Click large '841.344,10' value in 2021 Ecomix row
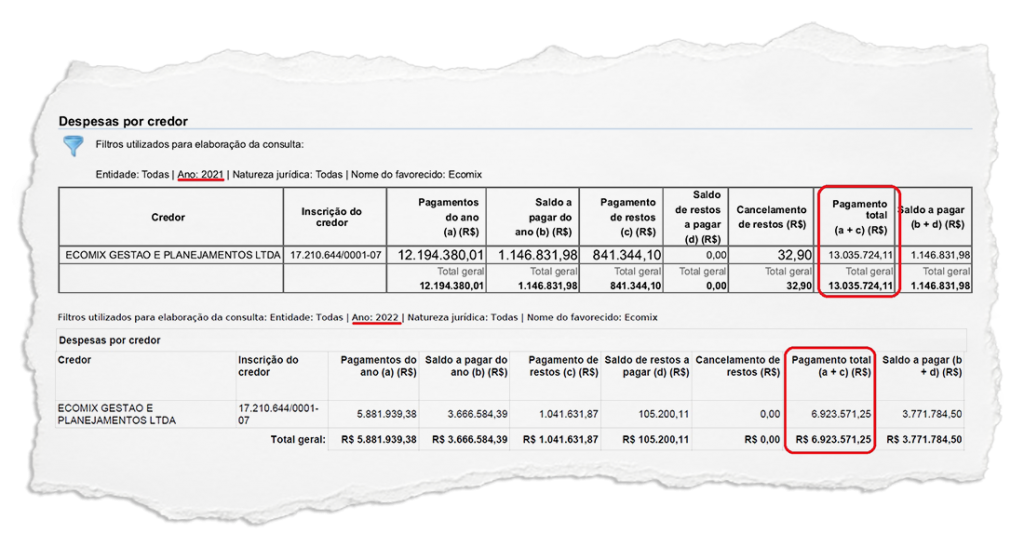Screen dimensions: 1024x533 626,255
